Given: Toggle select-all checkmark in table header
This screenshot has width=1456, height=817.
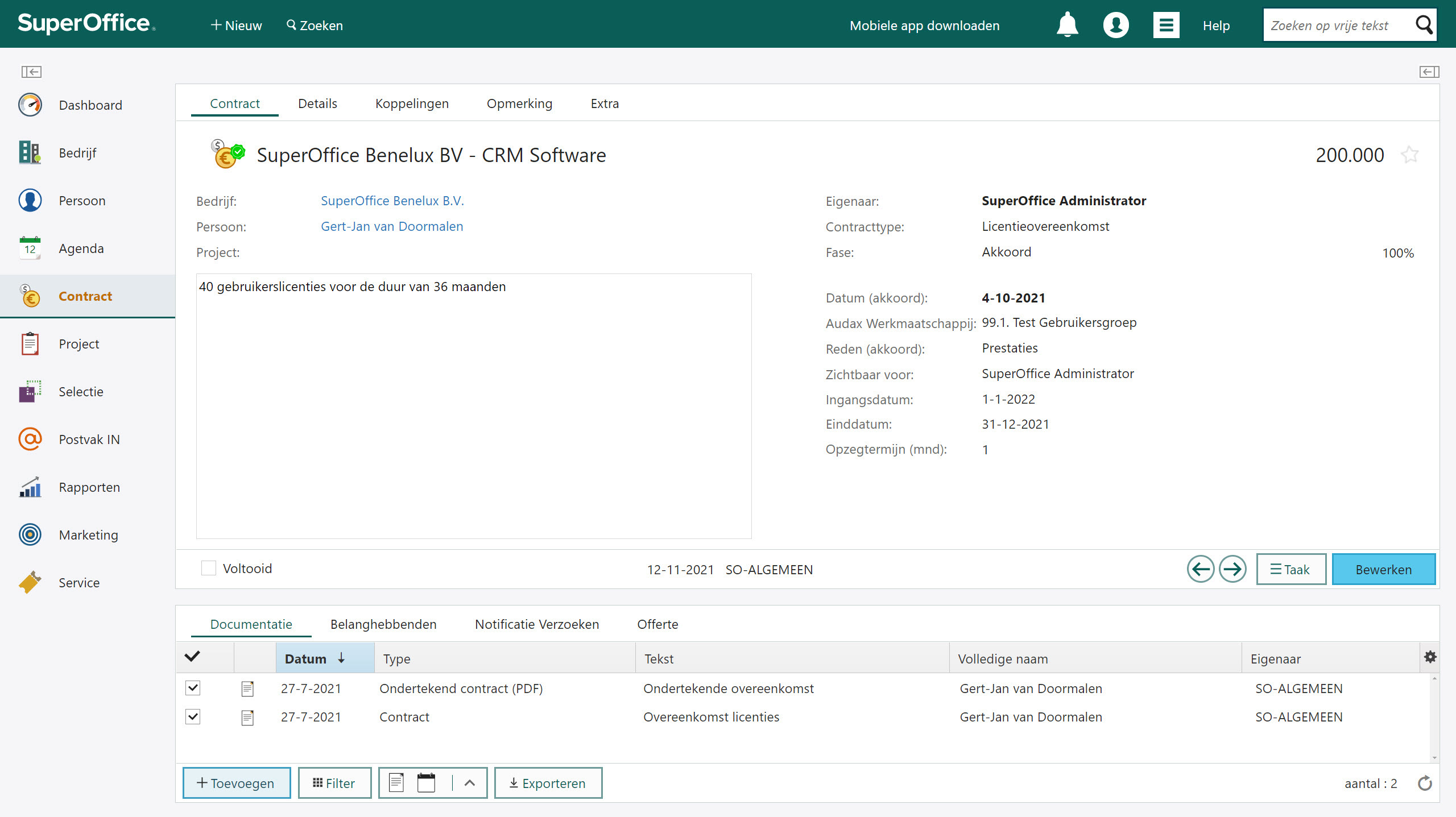Looking at the screenshot, I should pyautogui.click(x=192, y=657).
